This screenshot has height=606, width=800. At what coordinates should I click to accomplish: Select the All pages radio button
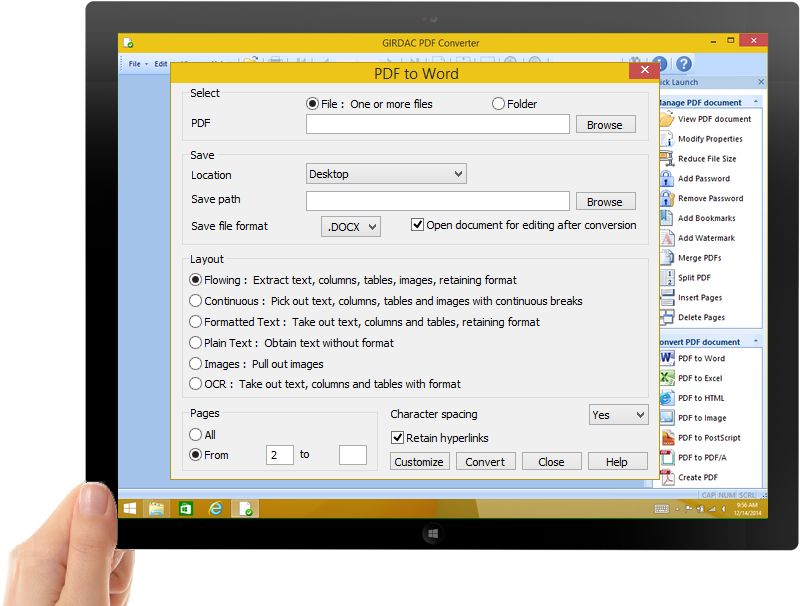tap(195, 435)
